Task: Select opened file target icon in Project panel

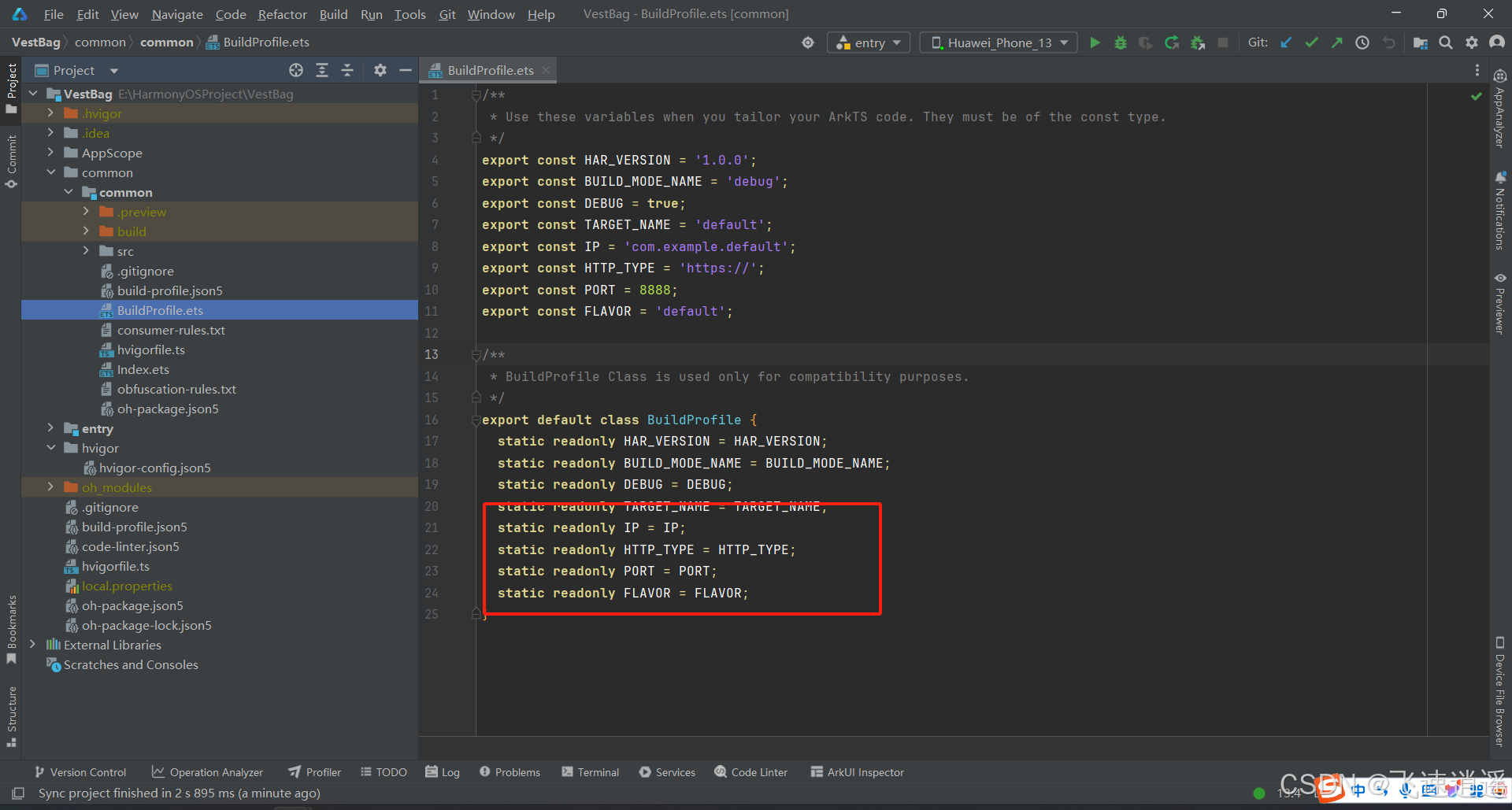Action: coord(296,70)
